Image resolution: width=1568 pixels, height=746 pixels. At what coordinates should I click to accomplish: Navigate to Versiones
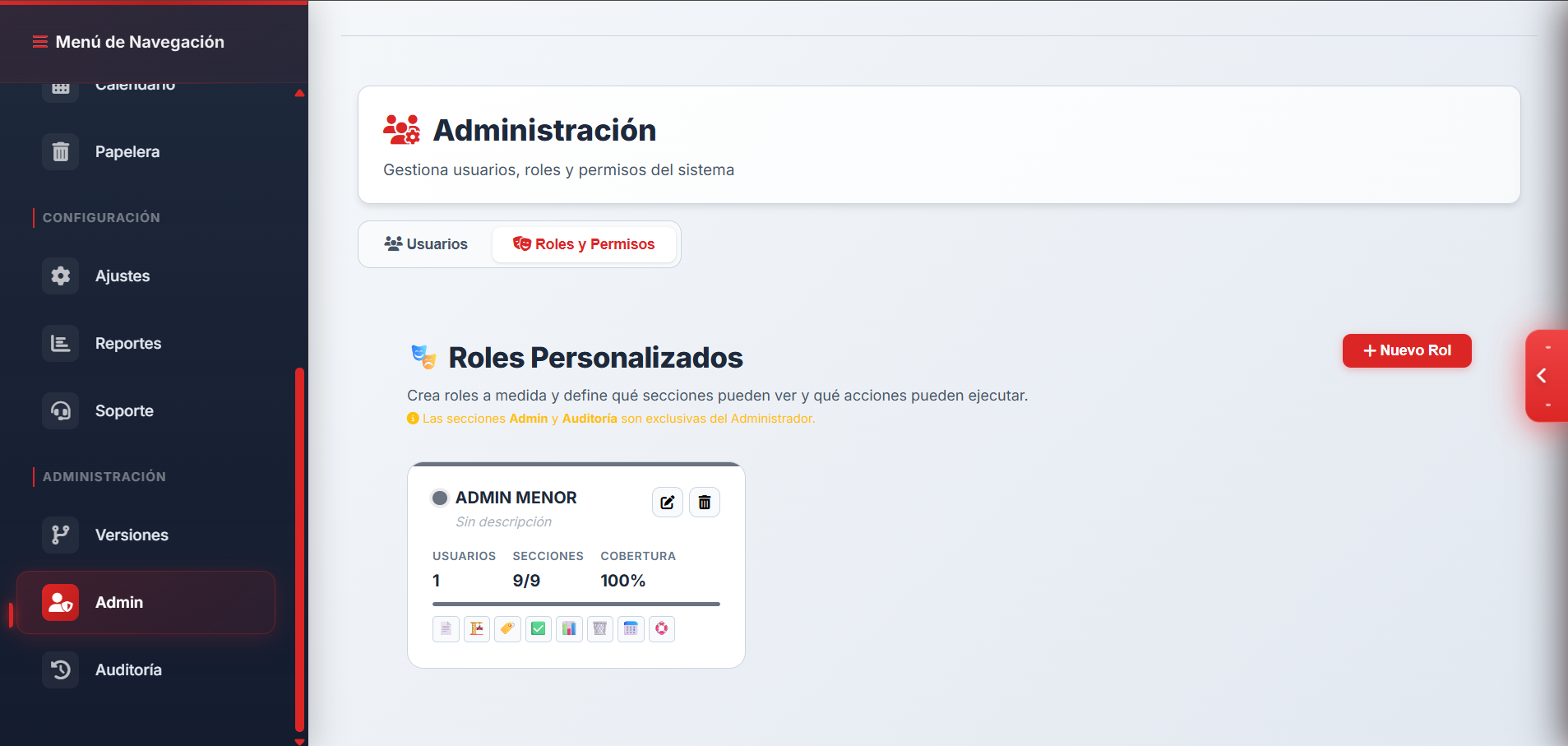[x=146, y=535]
